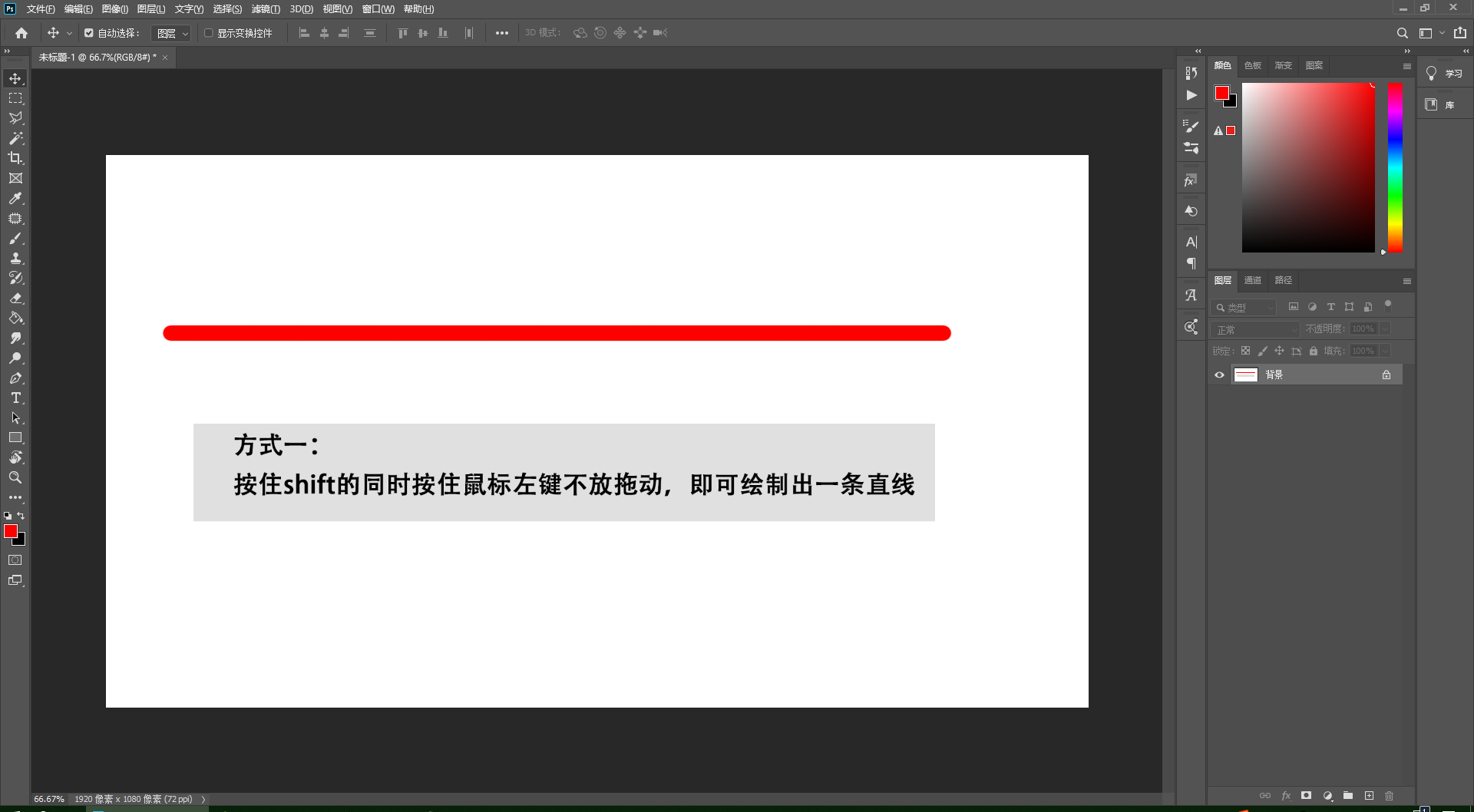Toggle lock position icon
The height and width of the screenshot is (812, 1474).
[1279, 351]
